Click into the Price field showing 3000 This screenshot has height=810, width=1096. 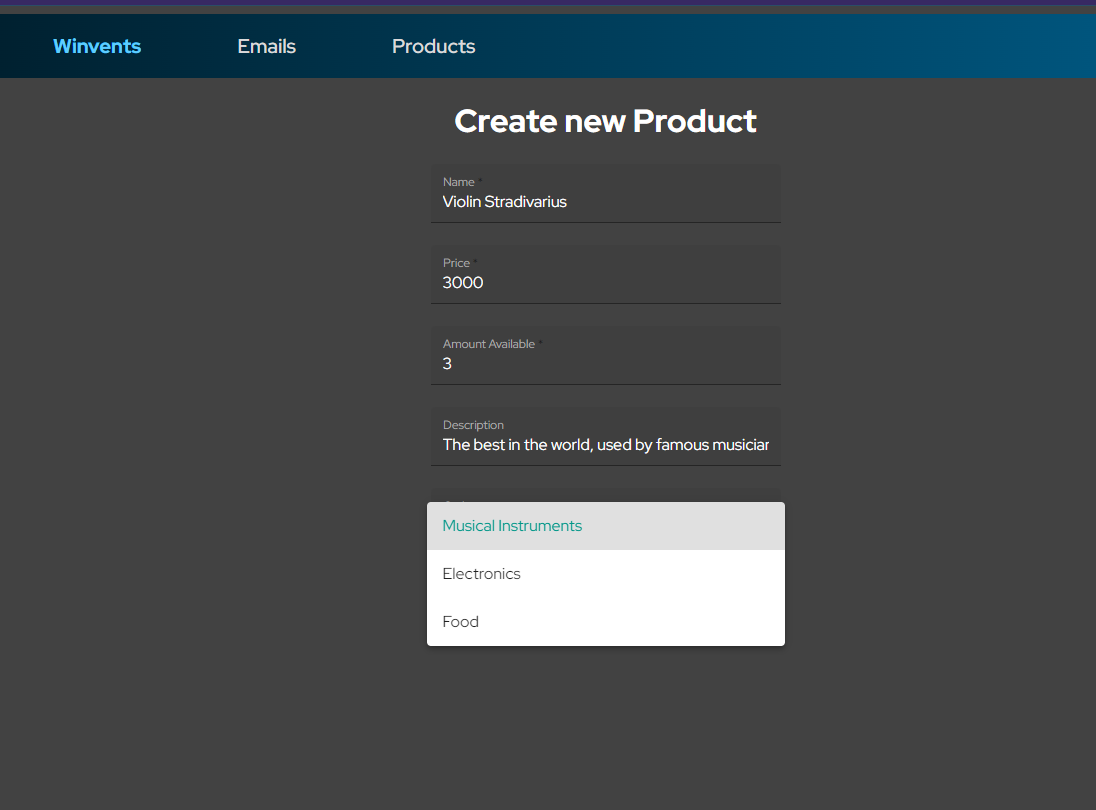pos(605,275)
